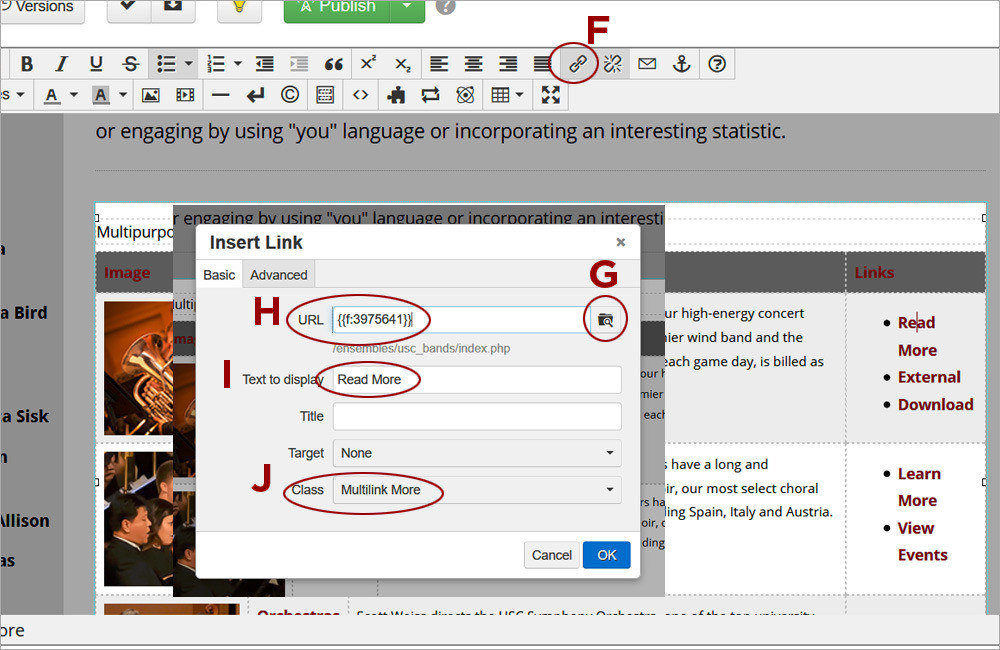
Task: Apply blockquote formatting
Action: [334, 64]
